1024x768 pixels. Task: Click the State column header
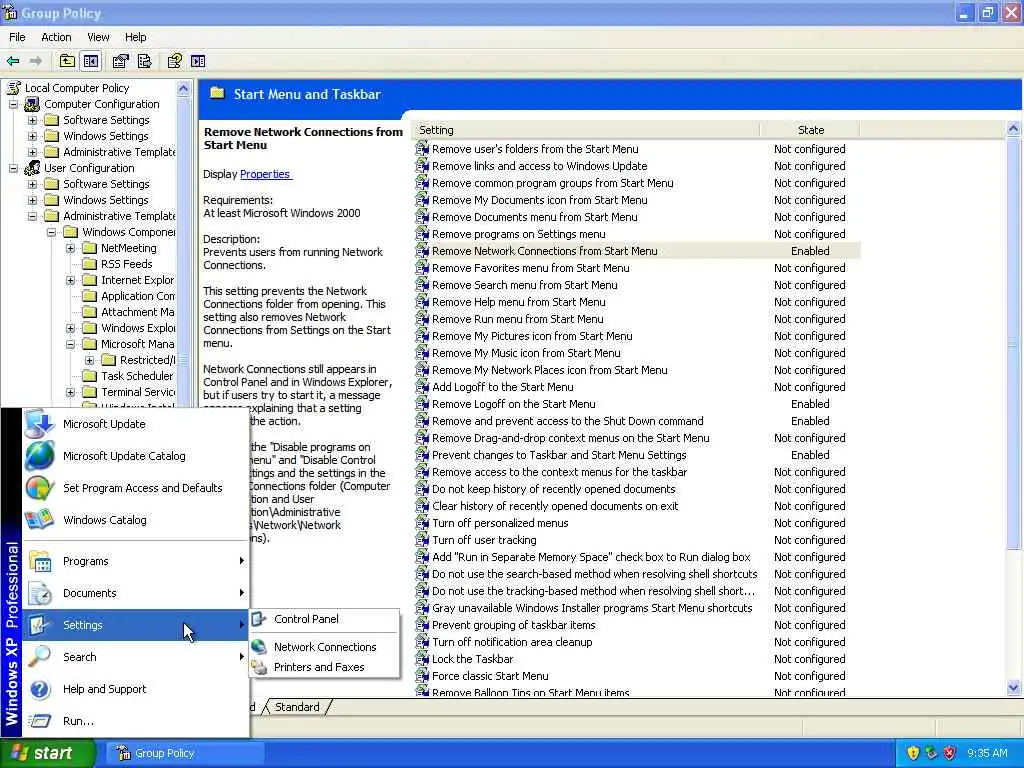(810, 130)
